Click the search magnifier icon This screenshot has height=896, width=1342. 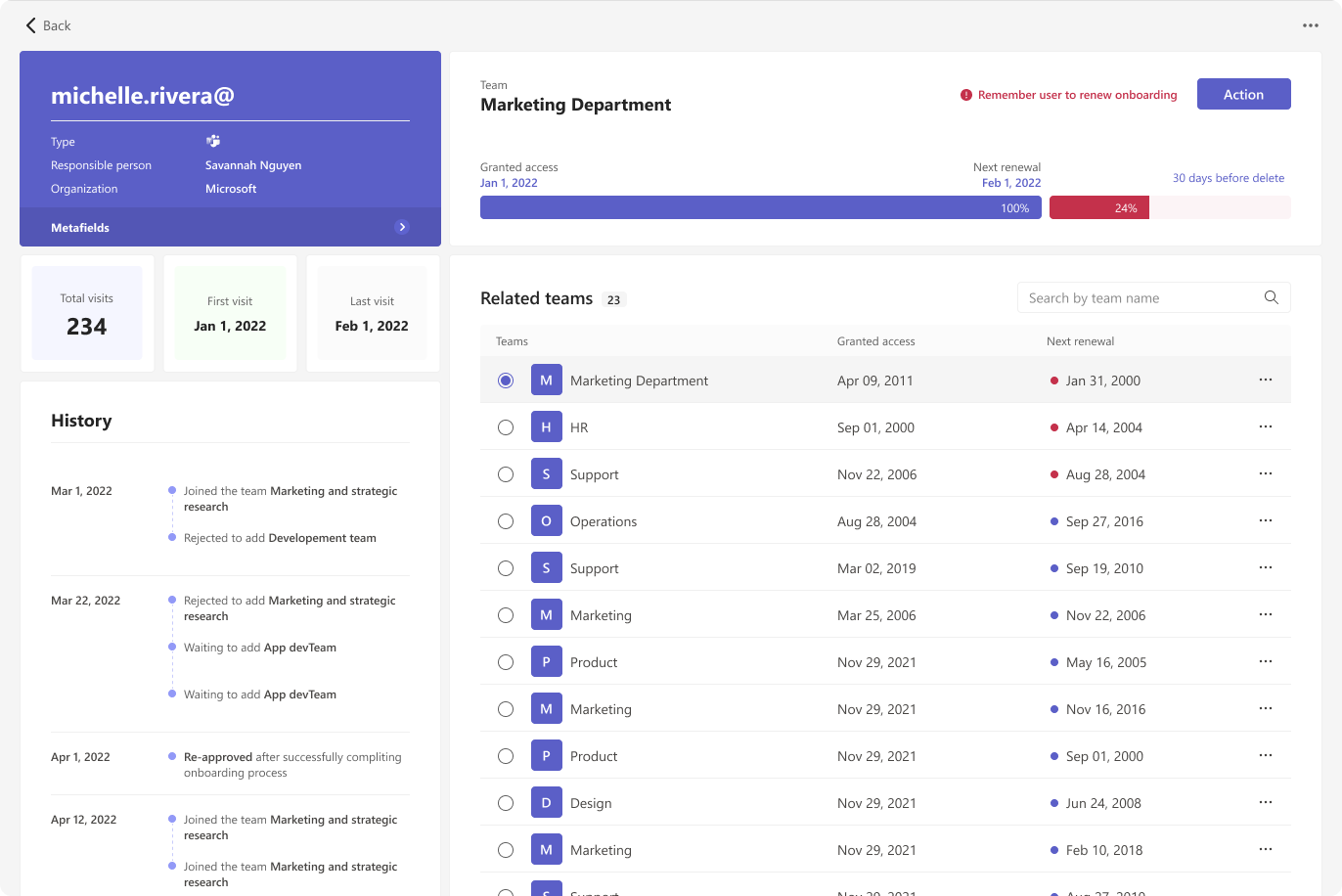(x=1271, y=298)
